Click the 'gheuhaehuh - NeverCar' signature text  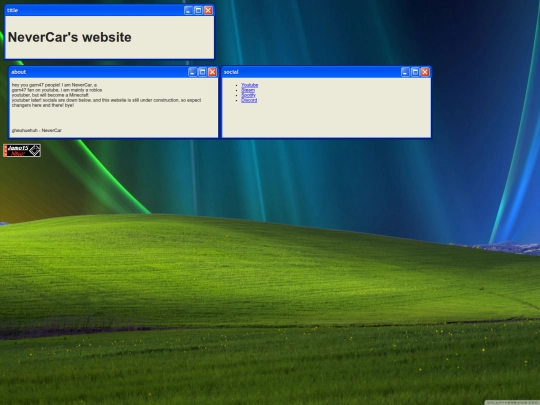37,130
